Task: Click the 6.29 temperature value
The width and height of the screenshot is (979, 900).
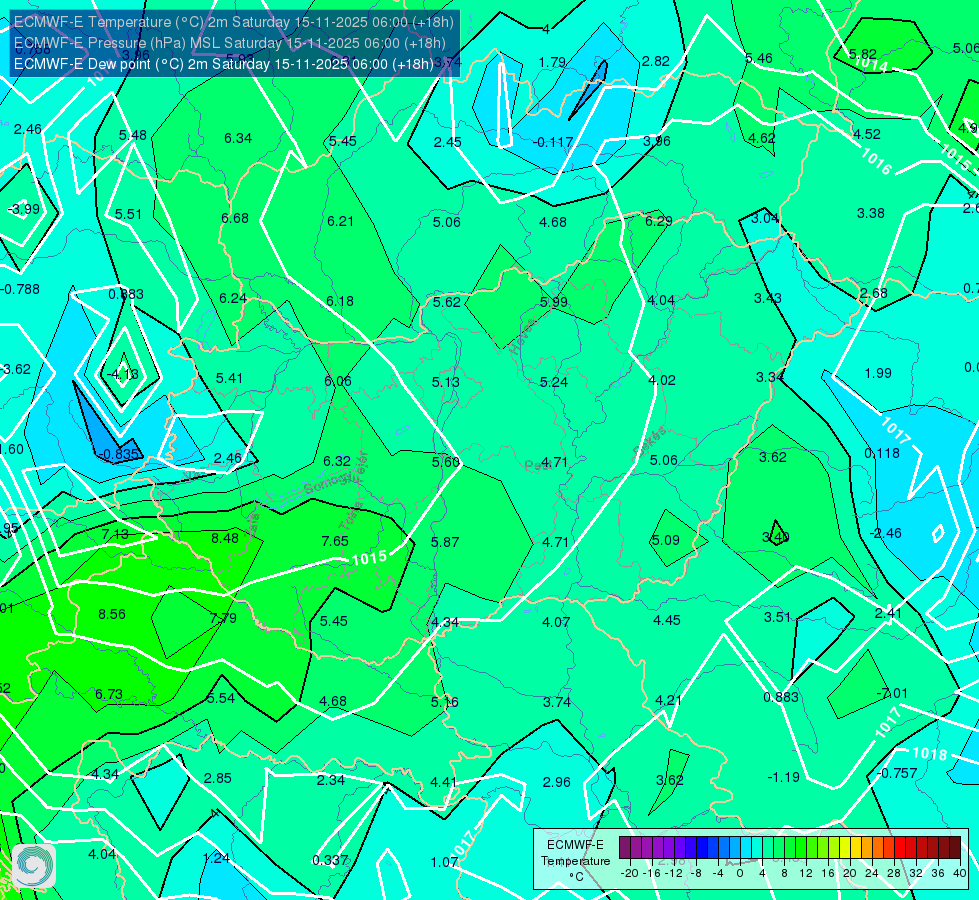Action: tap(659, 221)
